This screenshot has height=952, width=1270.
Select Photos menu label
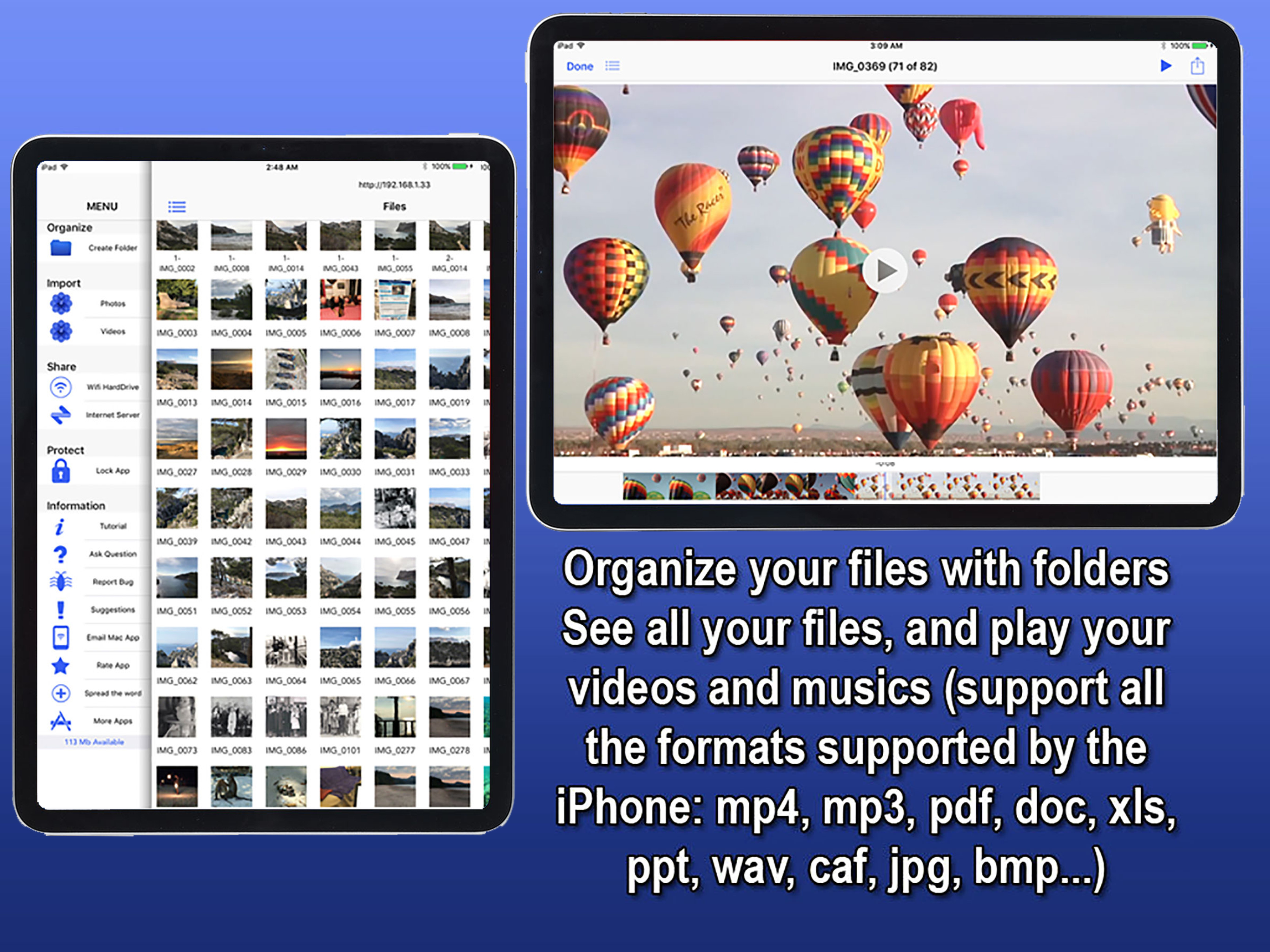(112, 303)
